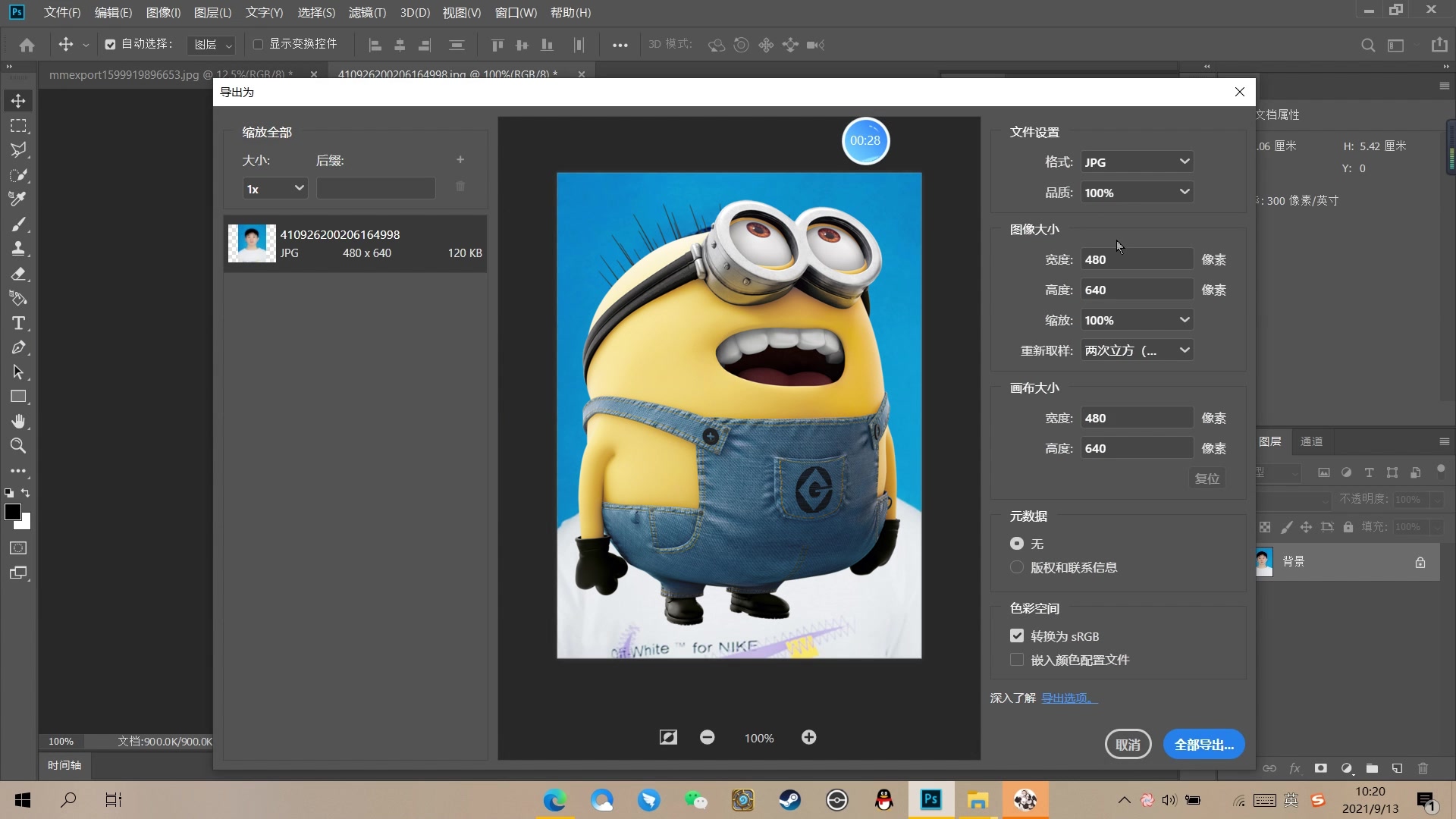Open the 图像(I) menu
This screenshot has height=819, width=1456.
click(163, 12)
